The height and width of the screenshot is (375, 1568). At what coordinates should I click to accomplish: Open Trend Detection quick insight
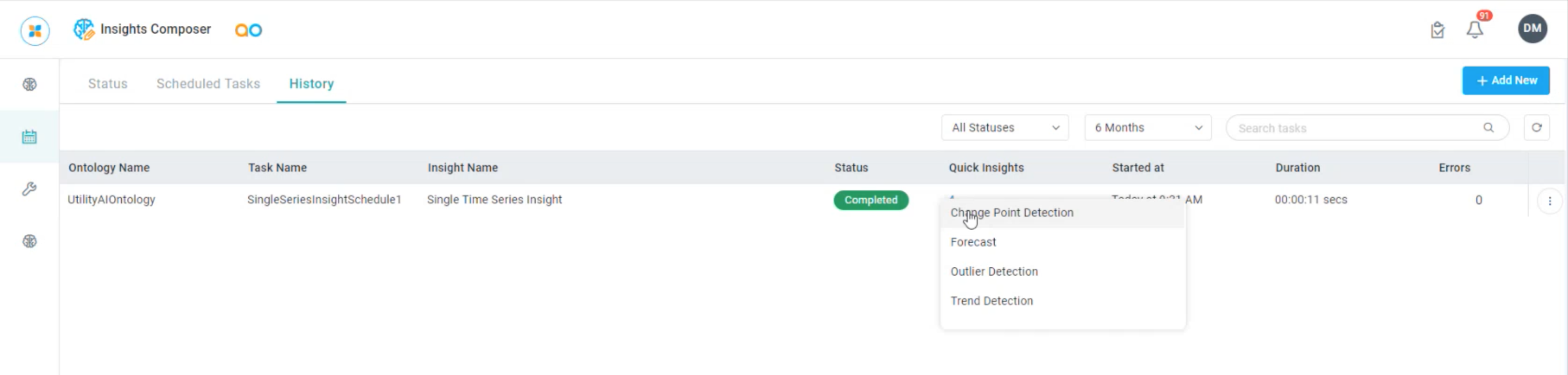(991, 300)
